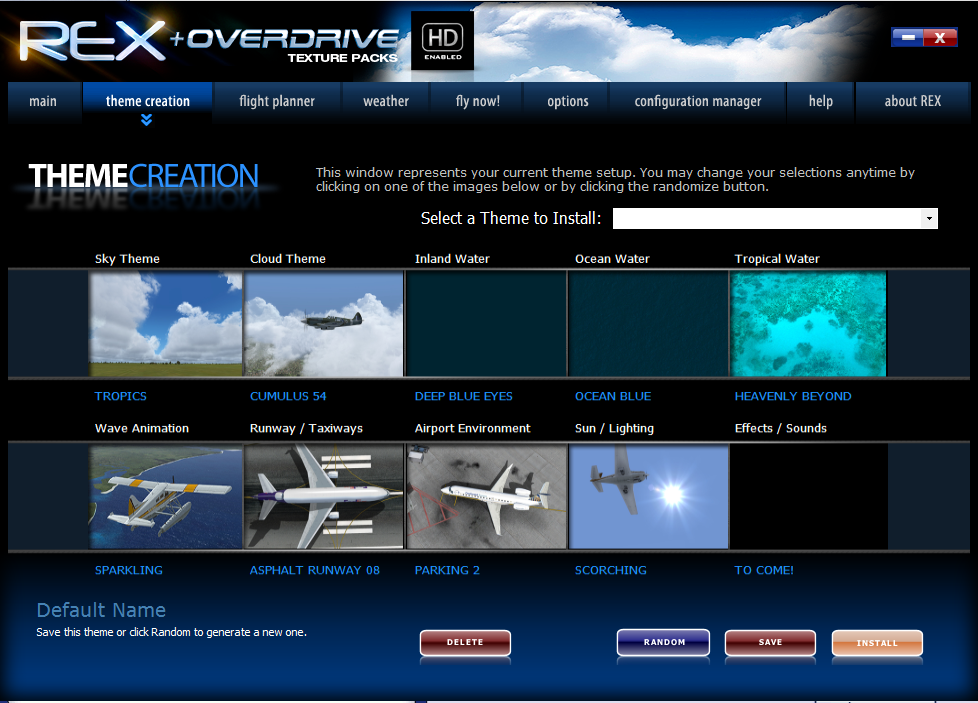Click the HD Enabled badge icon
Viewport: 978px width, 703px height.
pyautogui.click(x=442, y=42)
